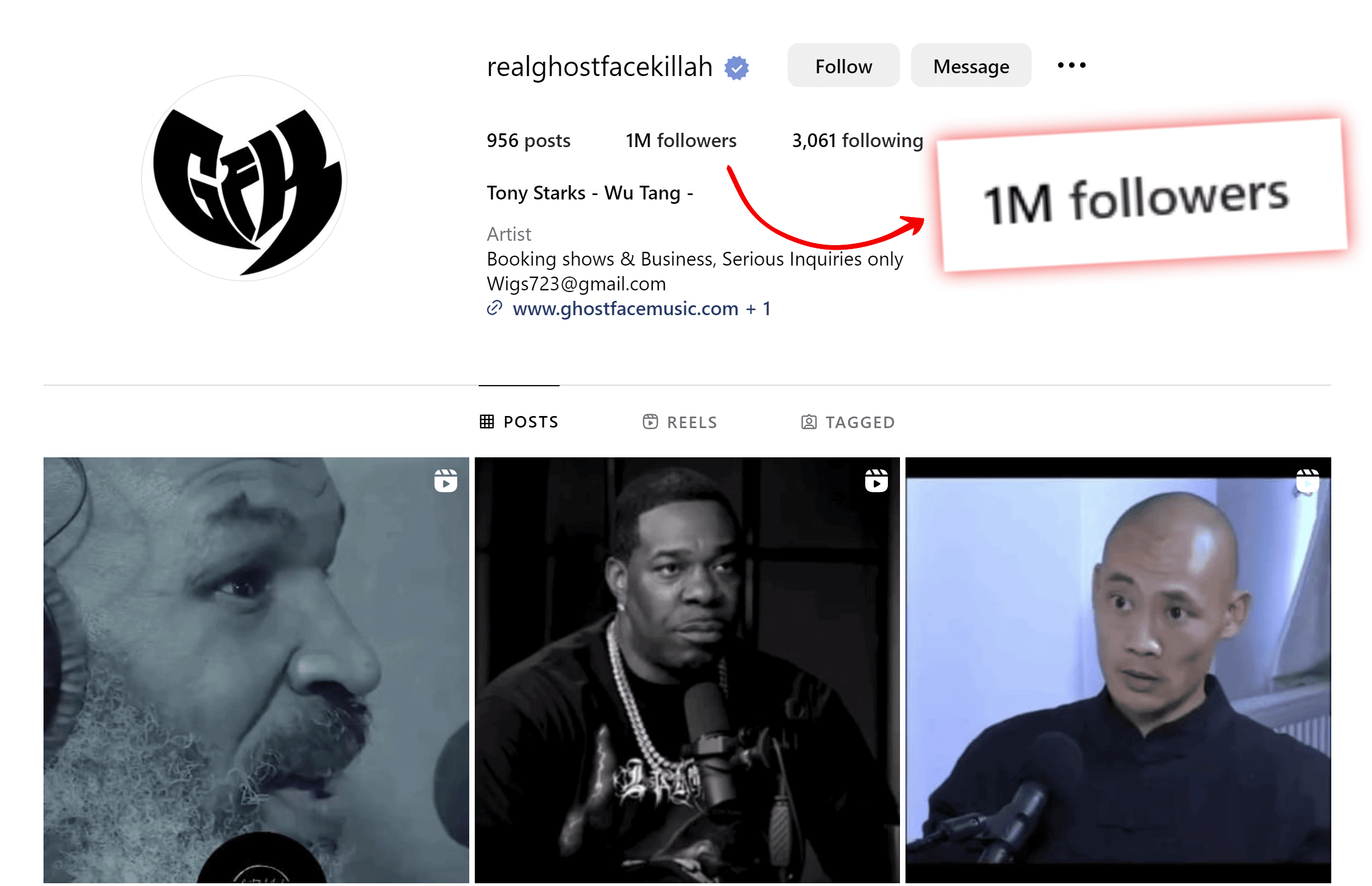
Task: Open the three-dot more options menu
Action: coord(1071,65)
